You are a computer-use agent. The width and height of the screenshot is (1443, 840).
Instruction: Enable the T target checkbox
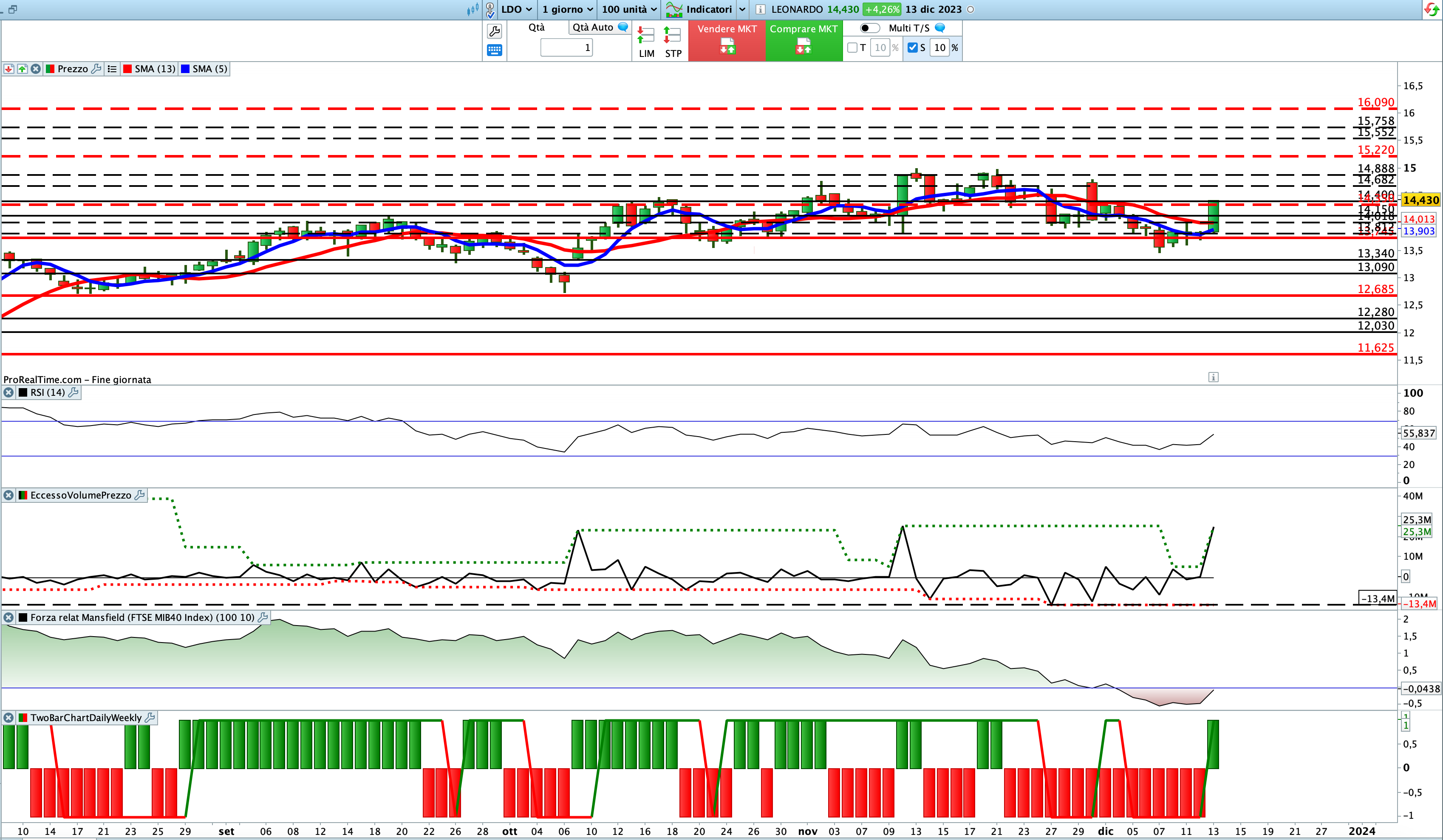(x=852, y=48)
